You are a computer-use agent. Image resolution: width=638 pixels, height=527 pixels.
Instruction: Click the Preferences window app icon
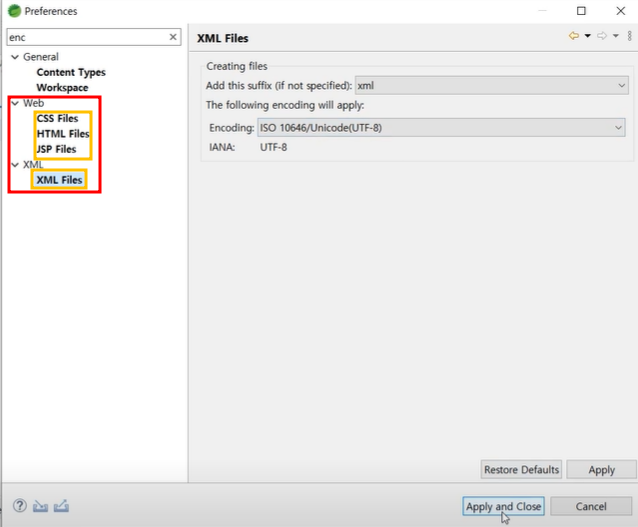pos(14,11)
